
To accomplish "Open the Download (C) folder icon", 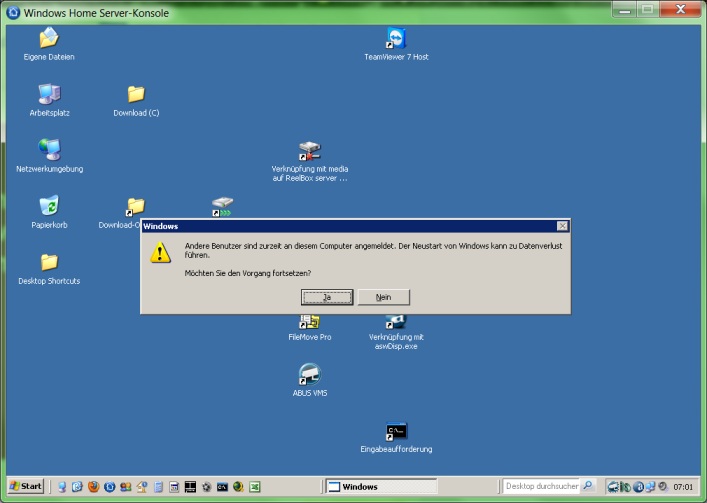I will [136, 95].
